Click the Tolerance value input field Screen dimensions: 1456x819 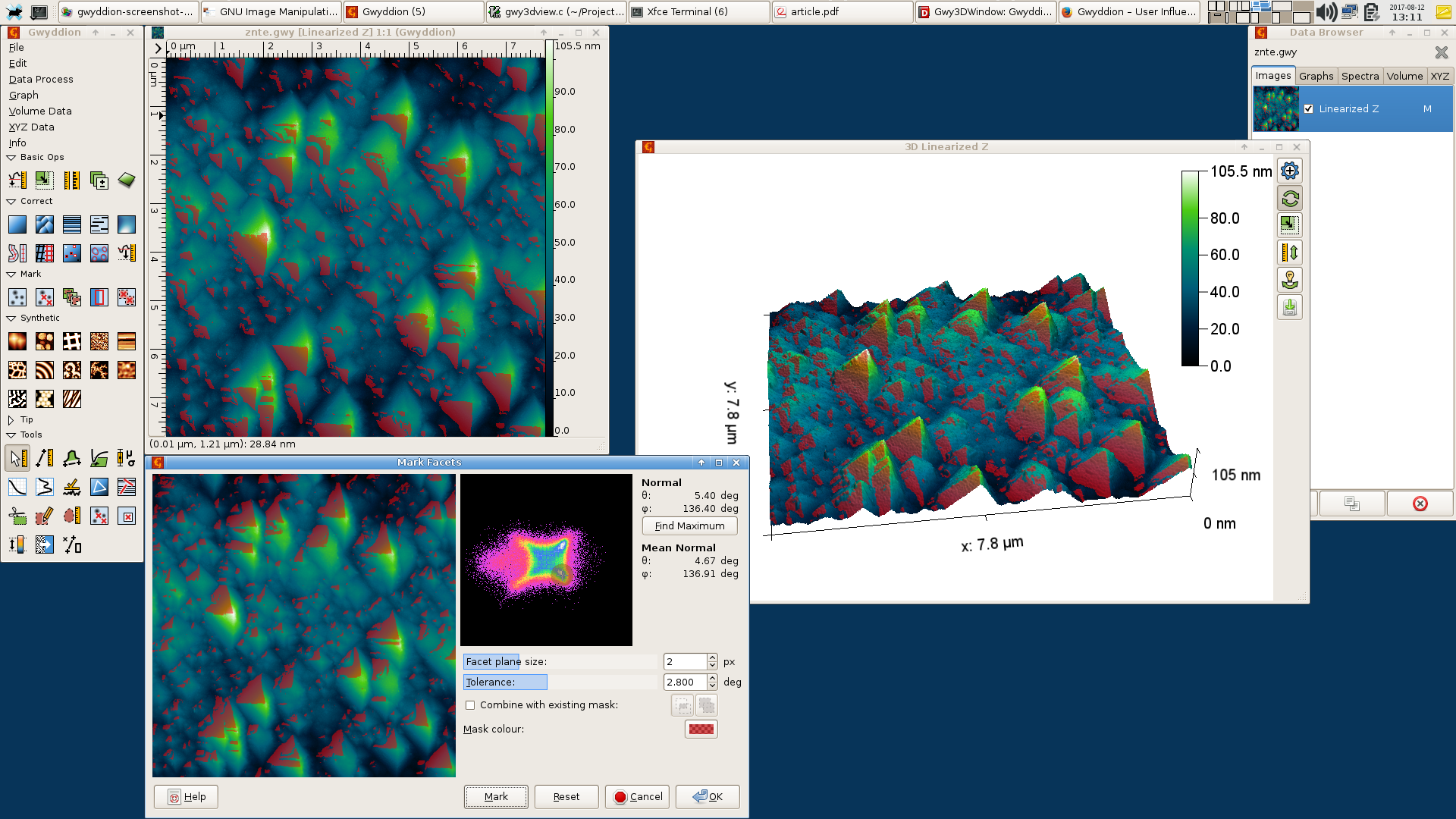point(685,682)
